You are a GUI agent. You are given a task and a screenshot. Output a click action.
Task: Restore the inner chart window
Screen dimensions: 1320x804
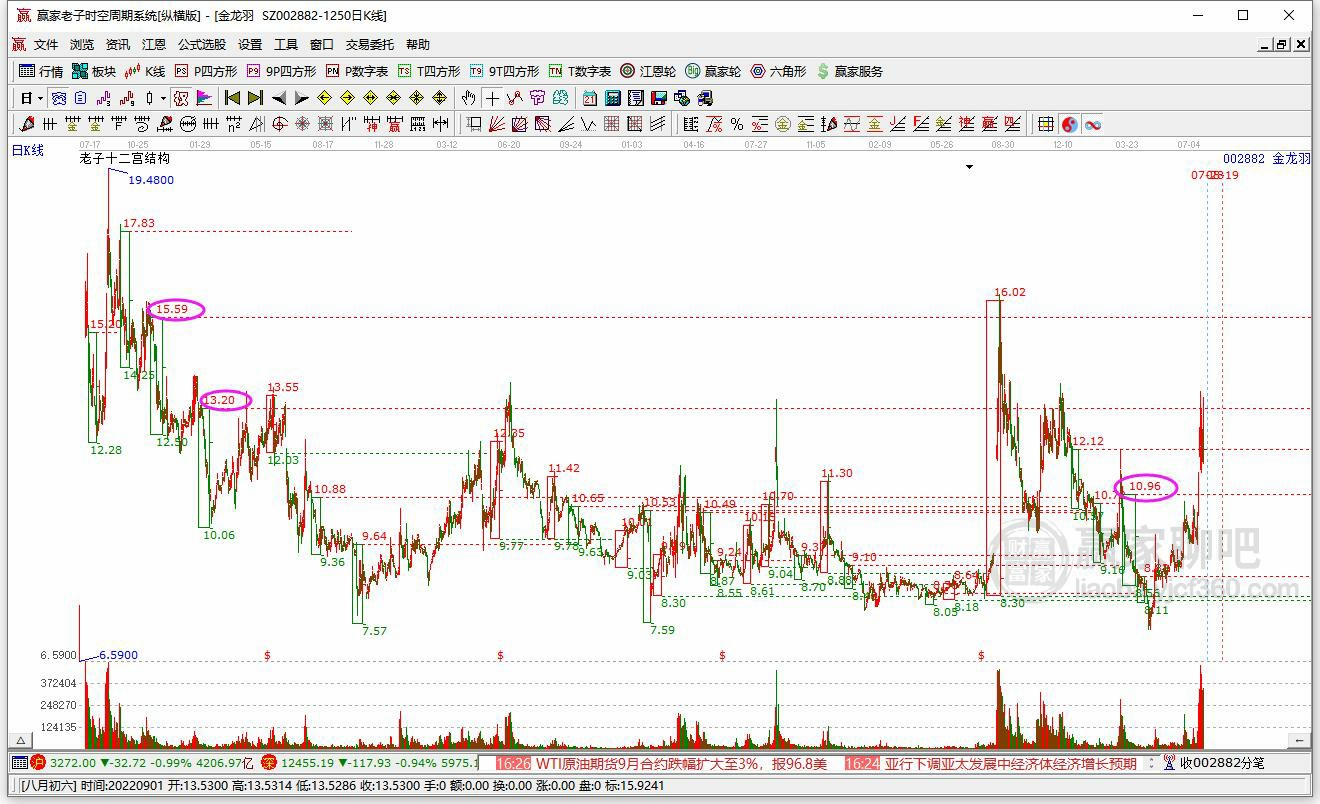click(1281, 45)
